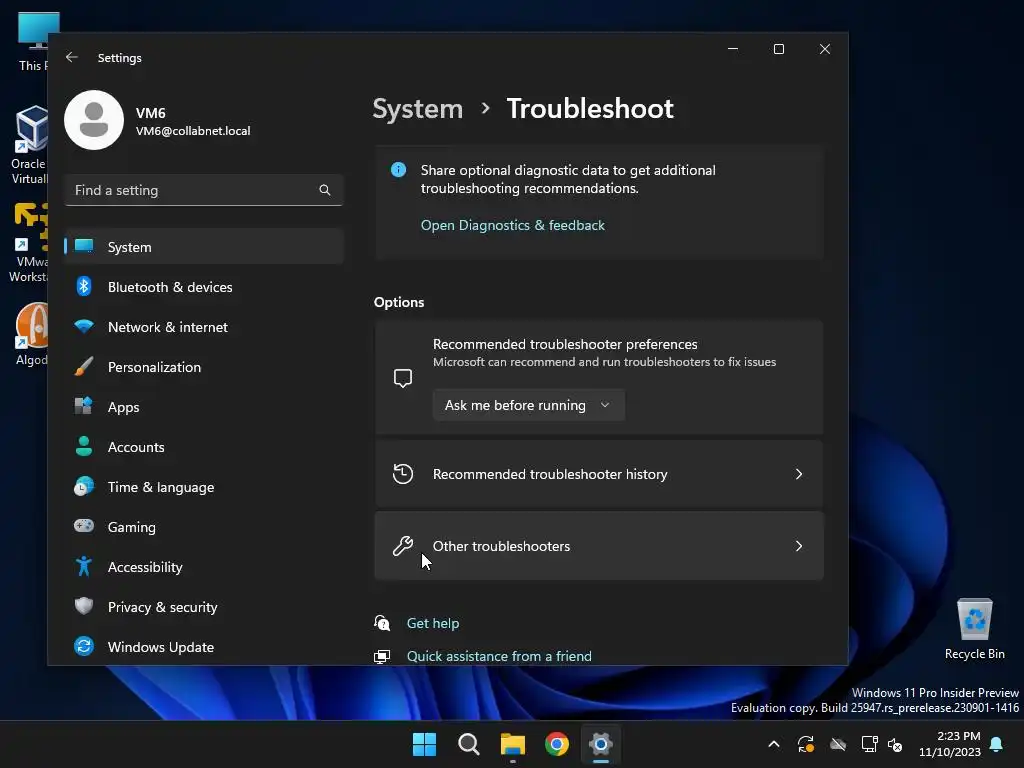The image size is (1024, 768).
Task: Open Network & internet settings
Action: coord(204,327)
